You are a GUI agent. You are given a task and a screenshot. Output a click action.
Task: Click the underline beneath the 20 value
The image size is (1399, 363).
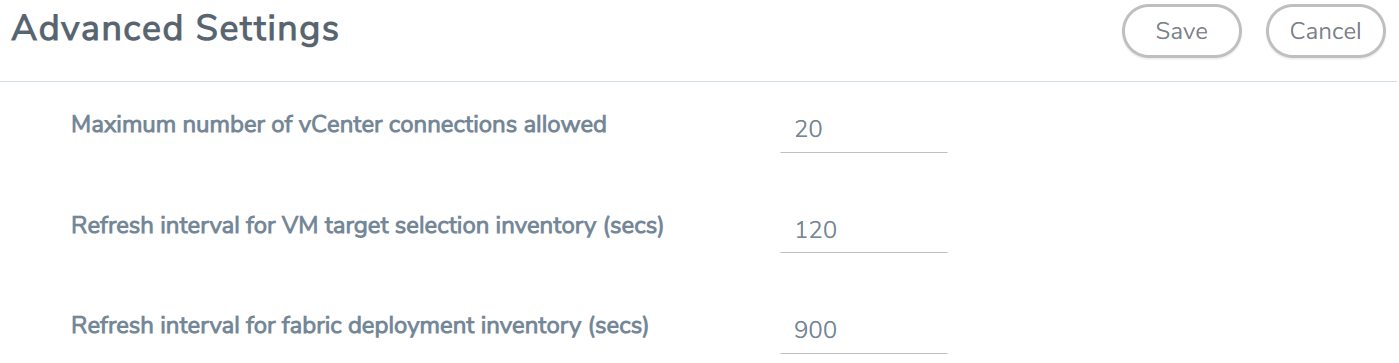[863, 152]
